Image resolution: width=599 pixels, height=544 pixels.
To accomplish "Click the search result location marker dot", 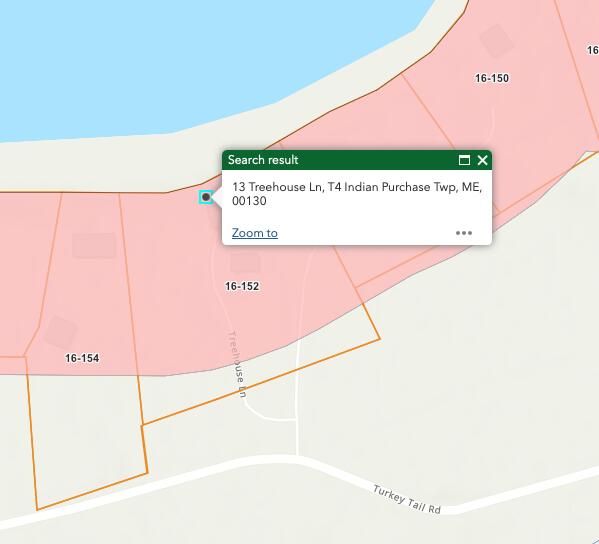I will [x=206, y=197].
